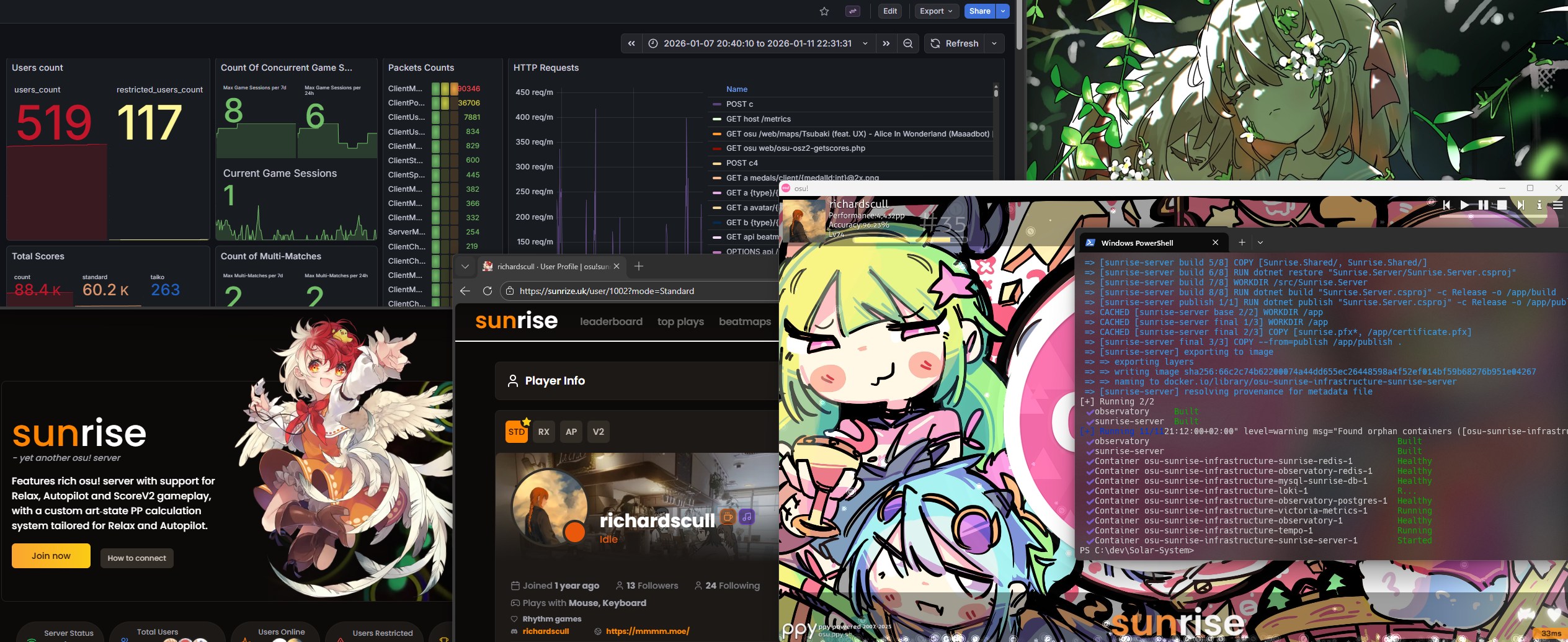Screen dimensions: 1568x642
Task: Toggle the POST c4 legend series
Action: pyautogui.click(x=742, y=163)
